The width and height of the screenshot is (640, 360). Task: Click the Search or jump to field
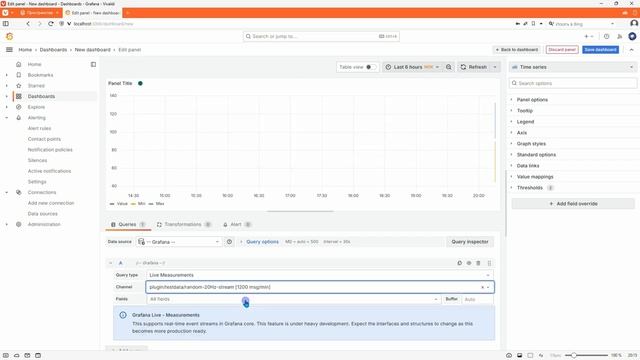321,36
